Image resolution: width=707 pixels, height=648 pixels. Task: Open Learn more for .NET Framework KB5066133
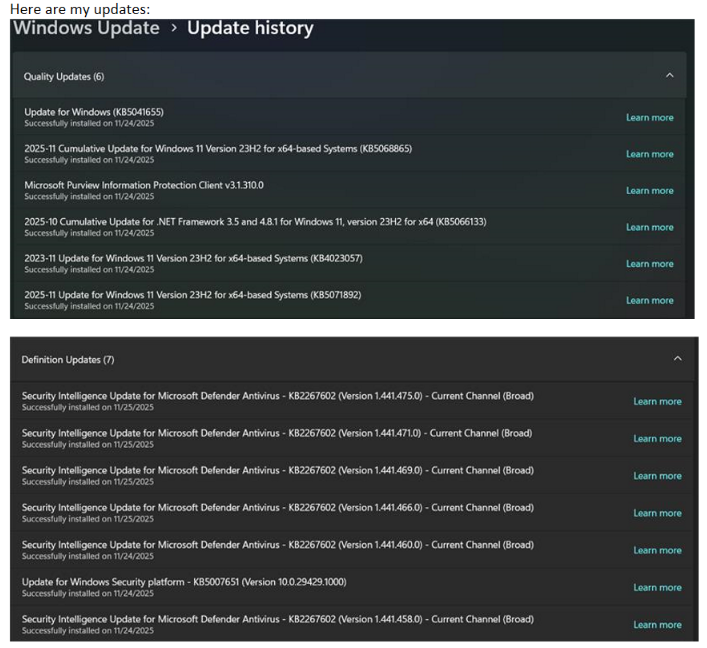[x=650, y=227]
